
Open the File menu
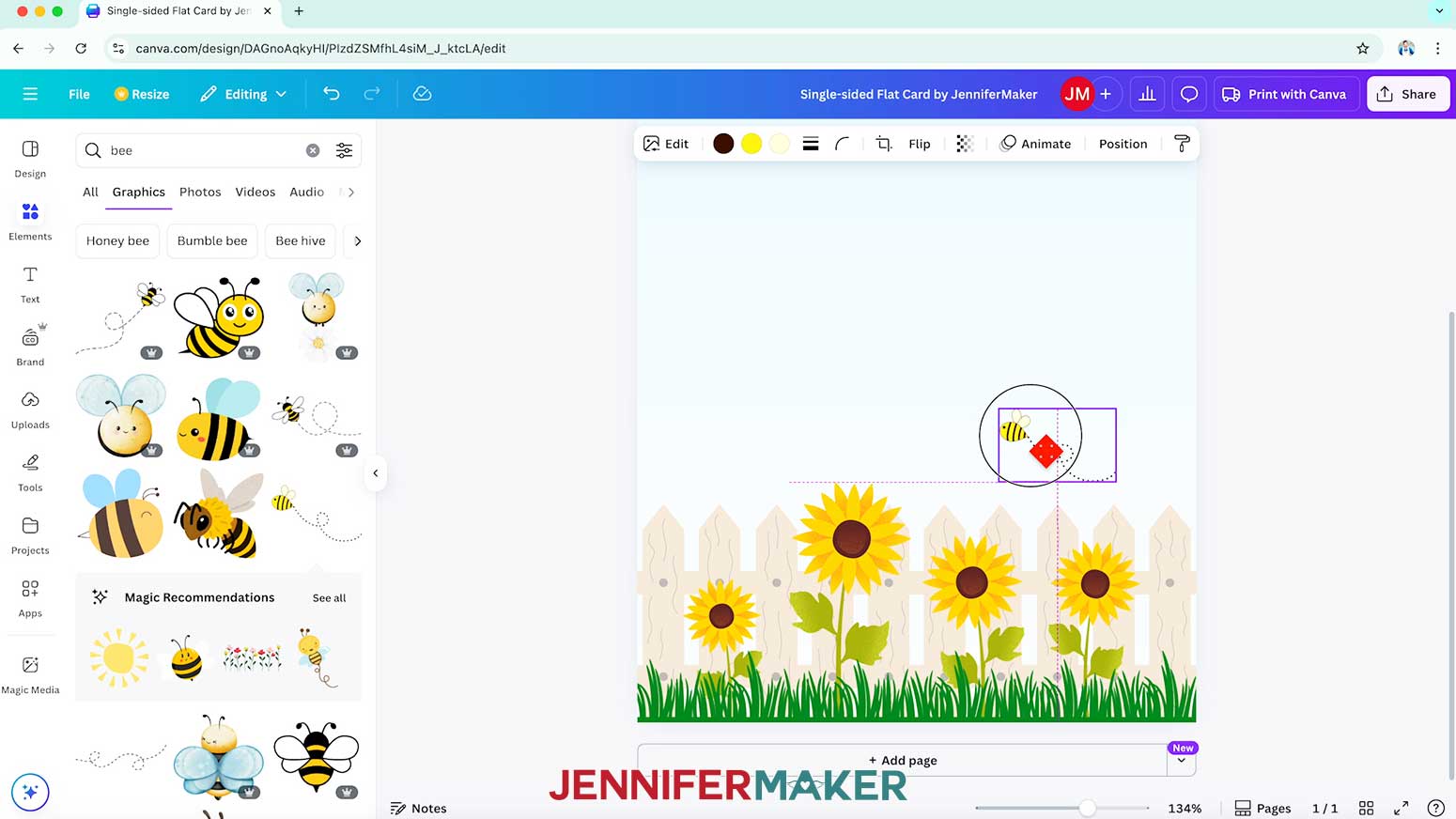[x=79, y=94]
